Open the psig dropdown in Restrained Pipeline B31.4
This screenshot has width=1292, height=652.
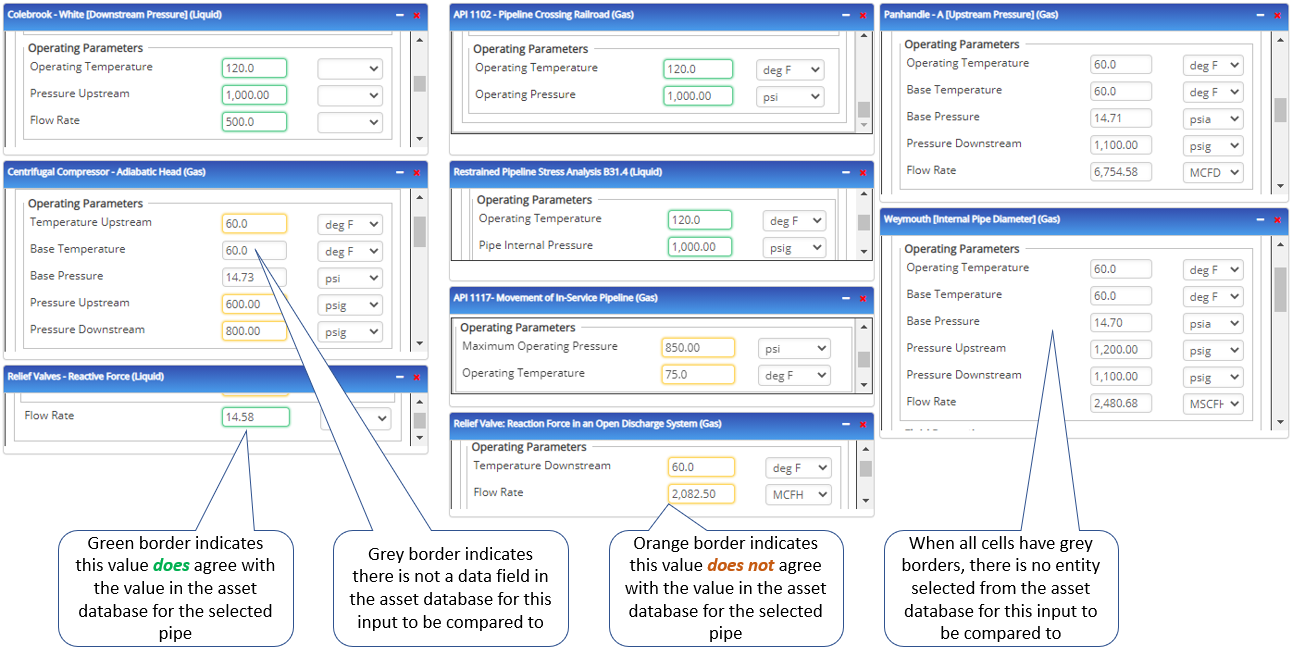coord(794,246)
